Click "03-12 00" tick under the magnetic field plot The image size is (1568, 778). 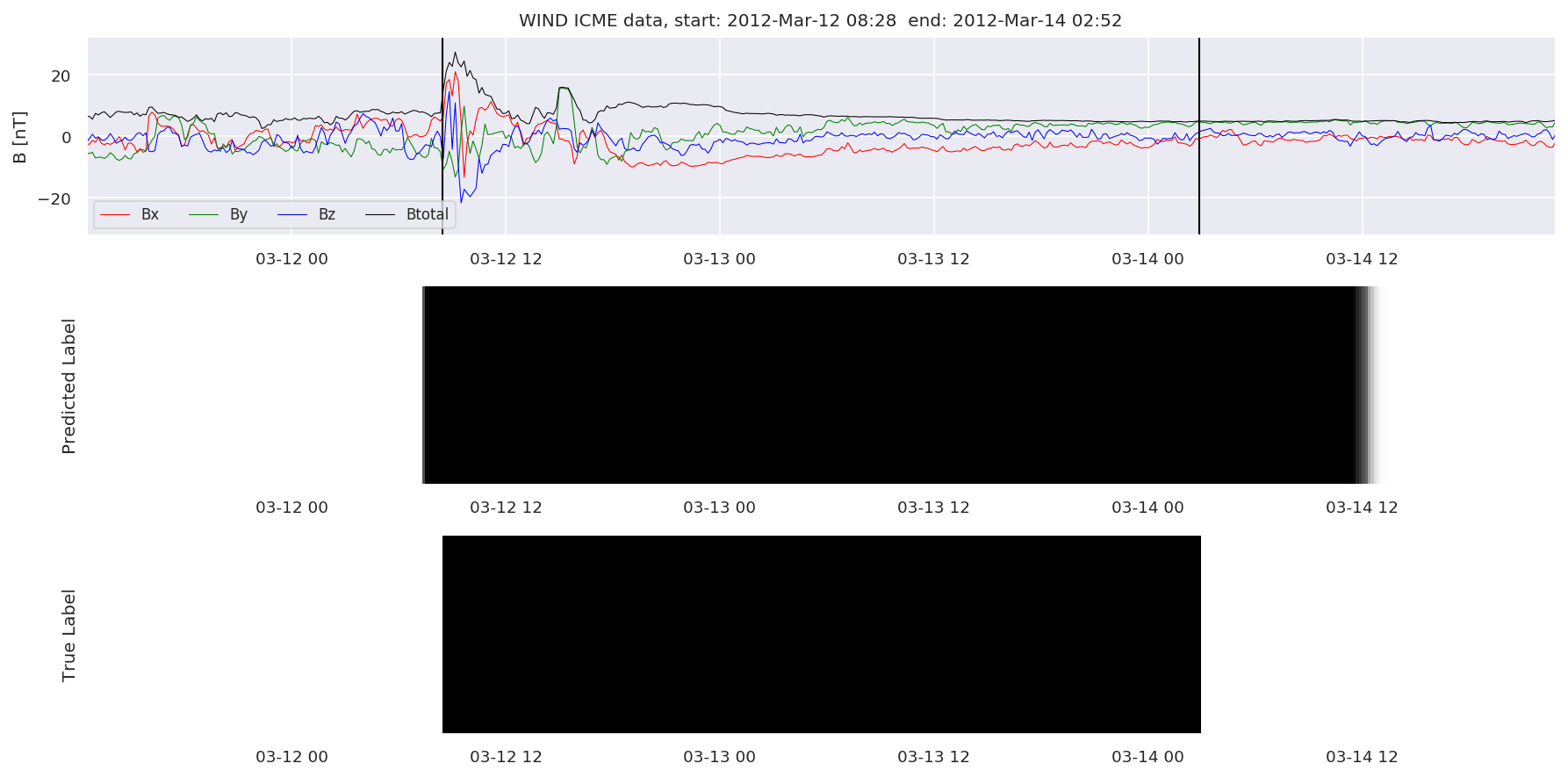[291, 259]
